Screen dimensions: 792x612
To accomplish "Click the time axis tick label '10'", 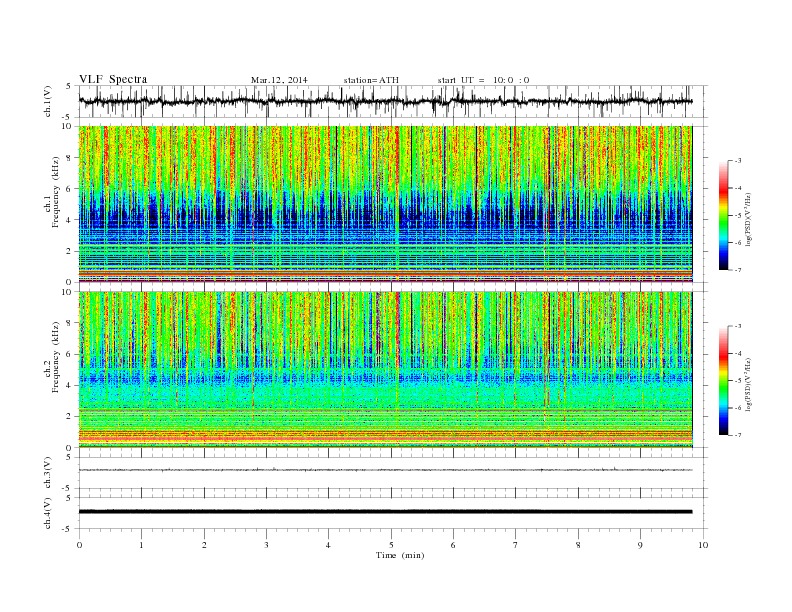I will coord(703,545).
